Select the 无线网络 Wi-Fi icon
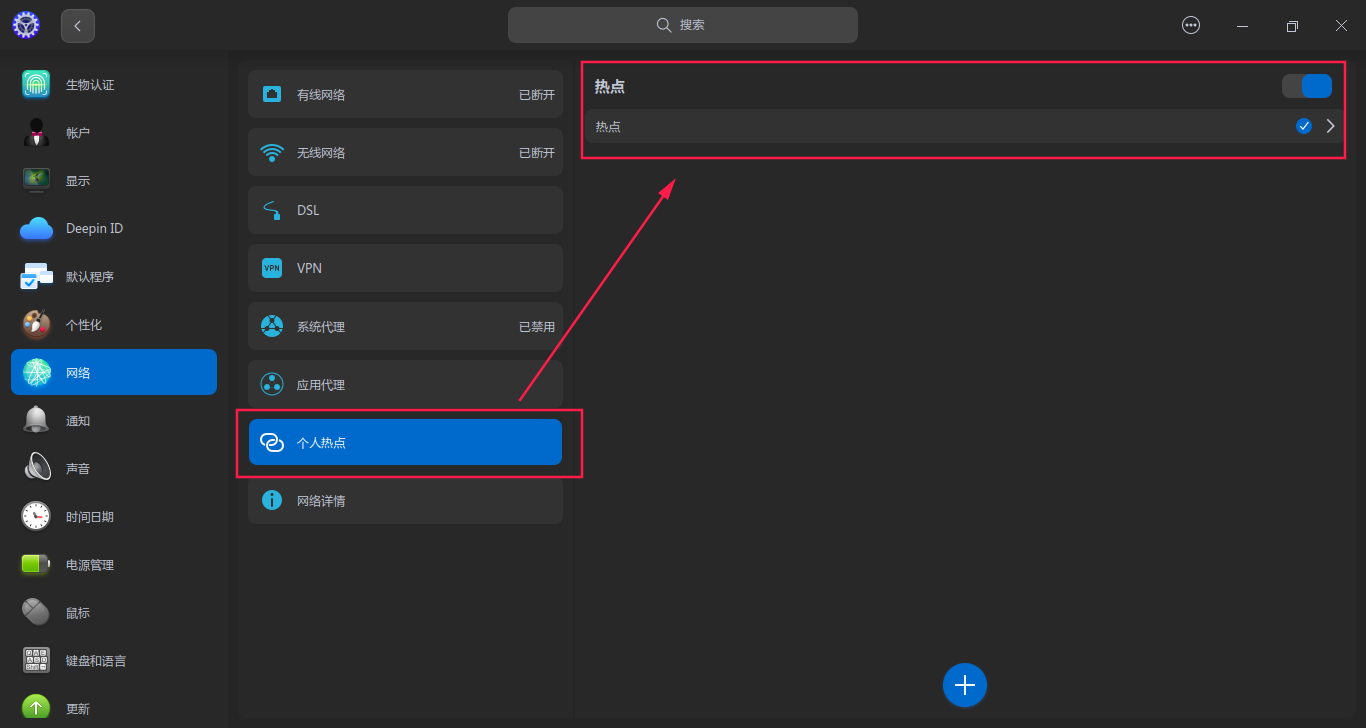Viewport: 1366px width, 728px height. pos(271,152)
